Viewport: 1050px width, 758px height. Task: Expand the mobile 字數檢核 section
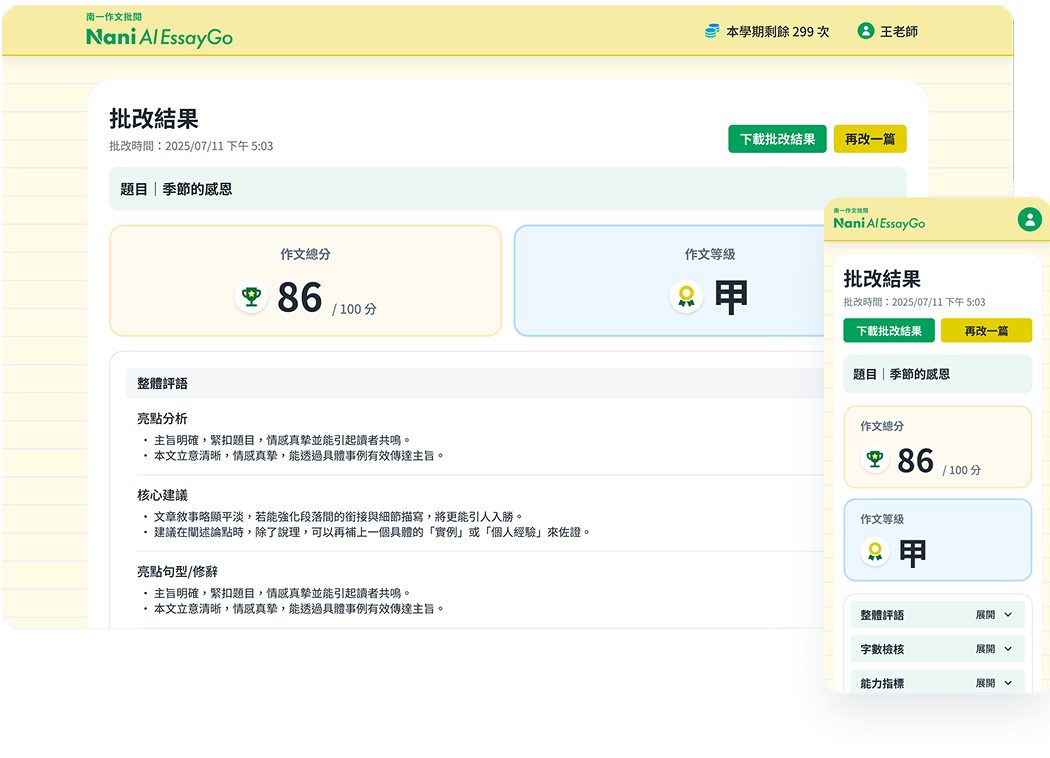click(938, 649)
